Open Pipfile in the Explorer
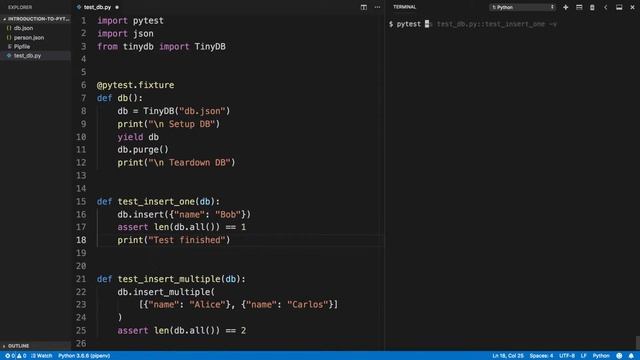This screenshot has height=360, width=640. 22,47
